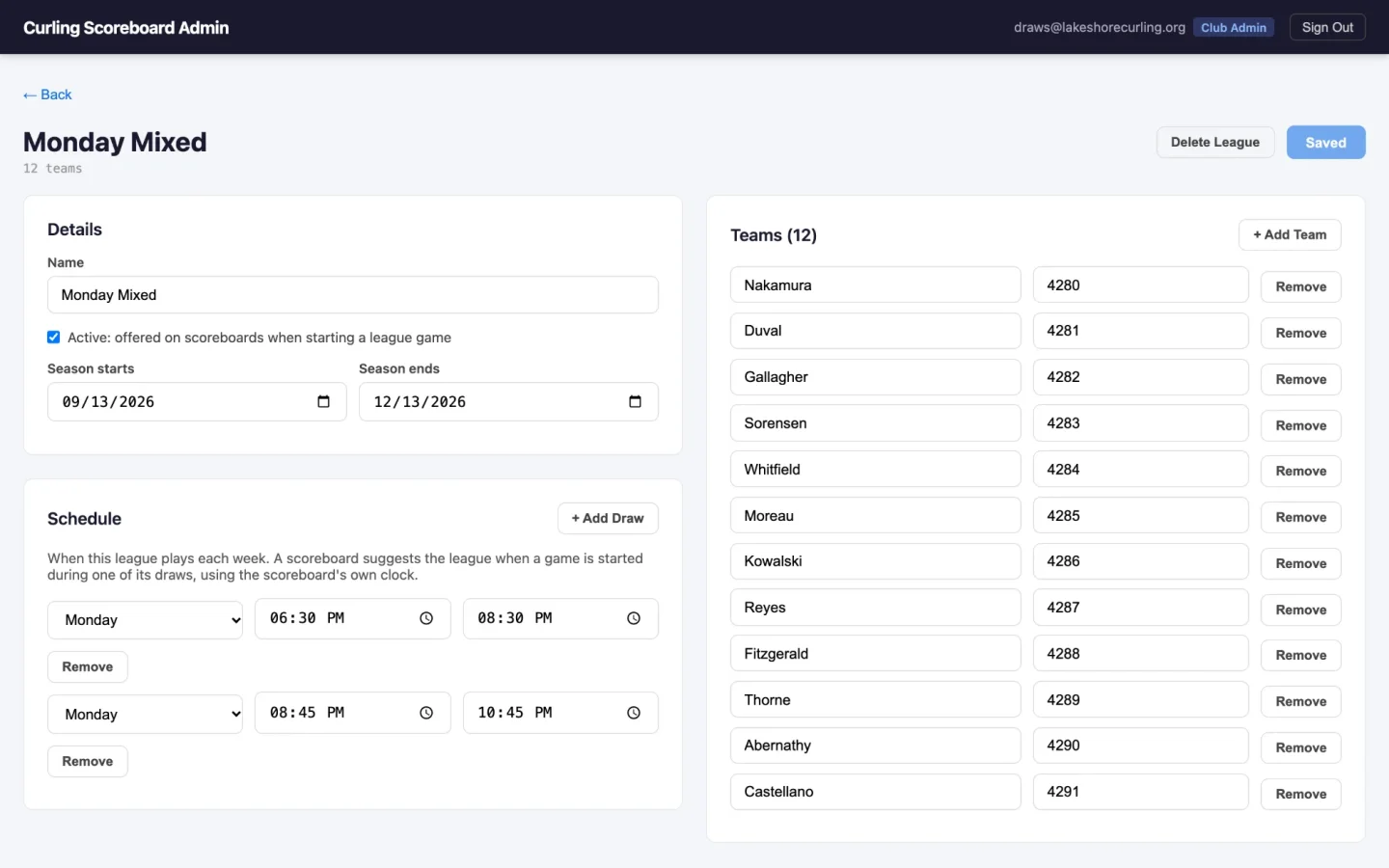Image resolution: width=1389 pixels, height=868 pixels.
Task: Go back using the Back link
Action: (x=47, y=95)
